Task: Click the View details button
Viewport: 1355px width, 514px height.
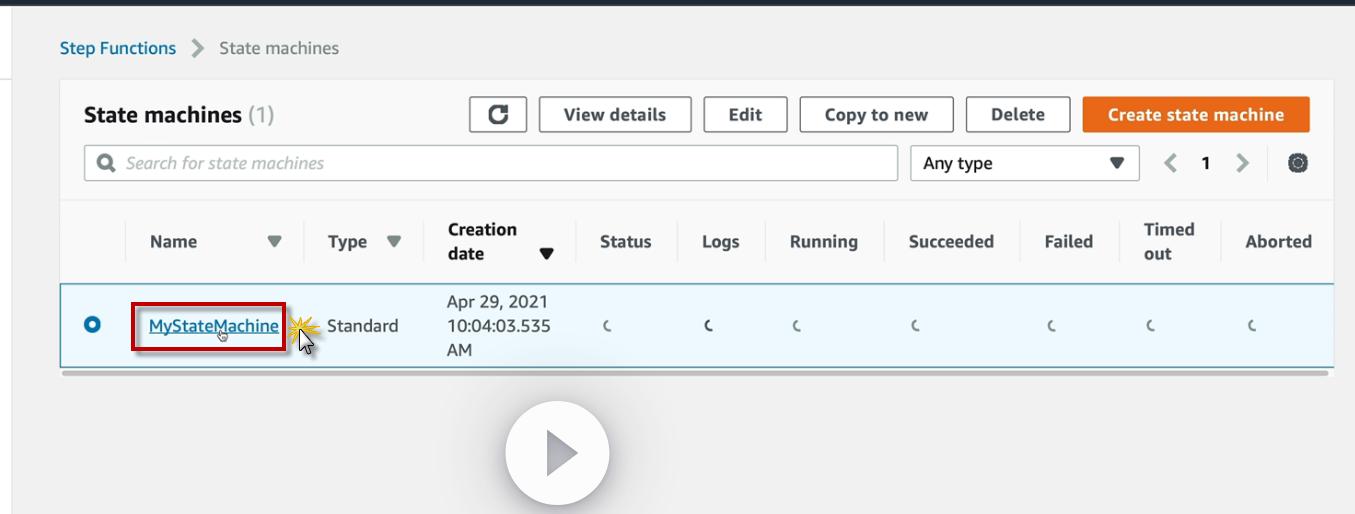Action: [x=614, y=115]
